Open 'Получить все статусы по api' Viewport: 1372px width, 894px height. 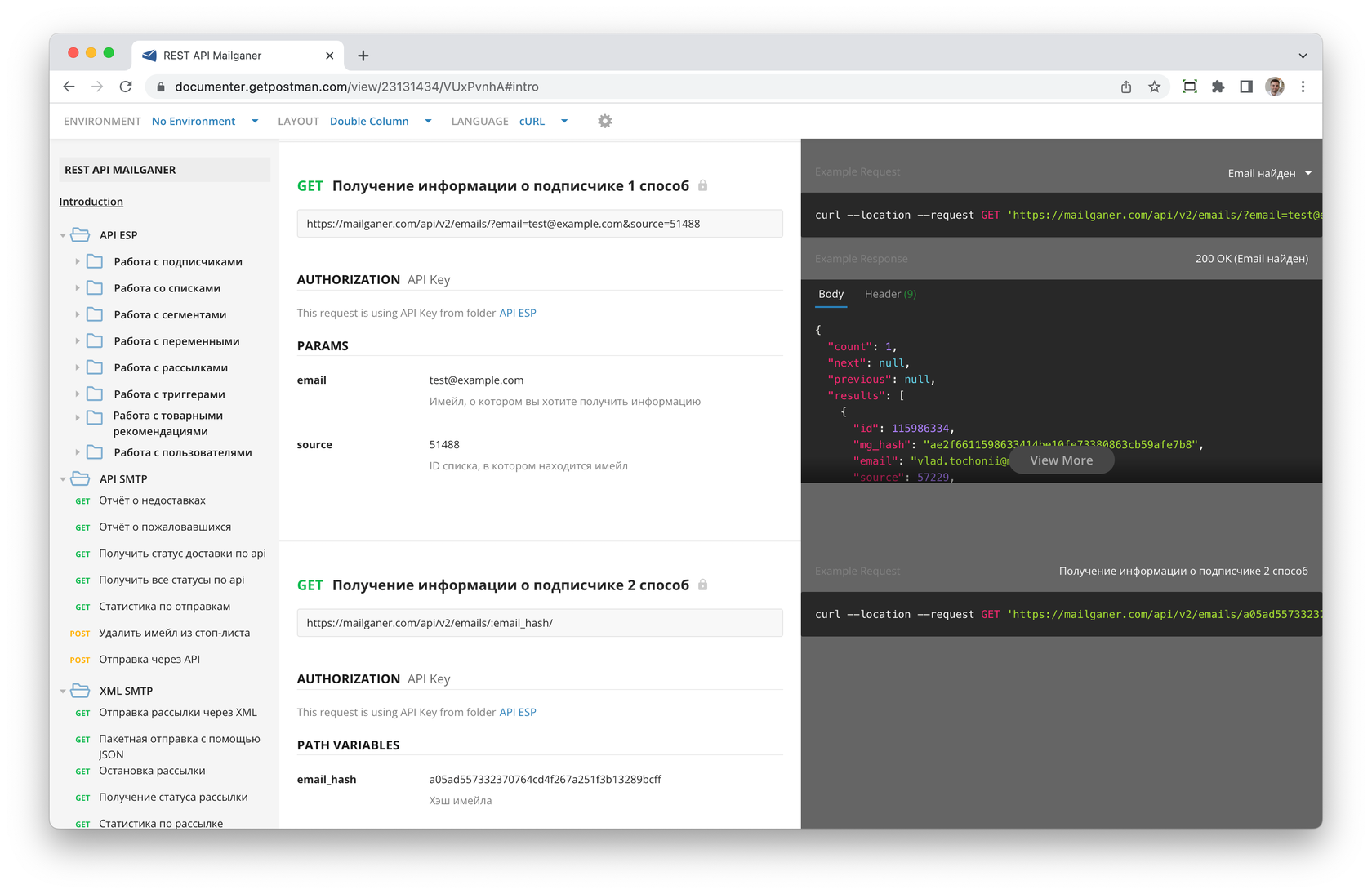(171, 580)
